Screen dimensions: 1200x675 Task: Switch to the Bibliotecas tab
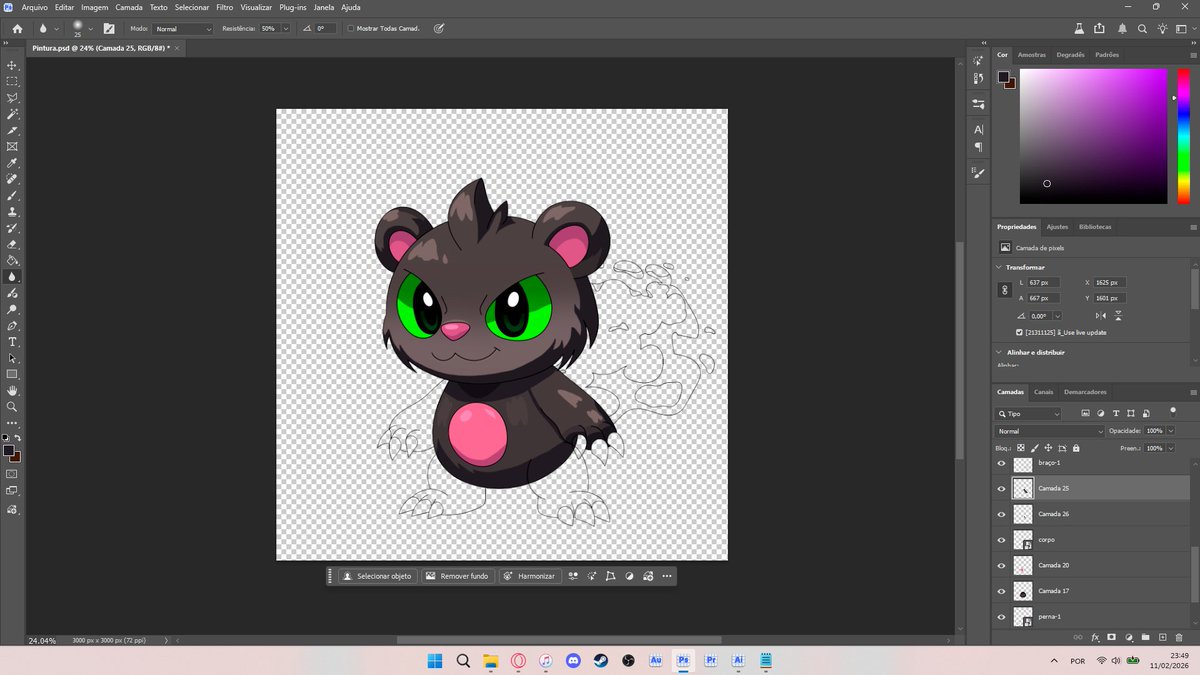pos(1095,227)
